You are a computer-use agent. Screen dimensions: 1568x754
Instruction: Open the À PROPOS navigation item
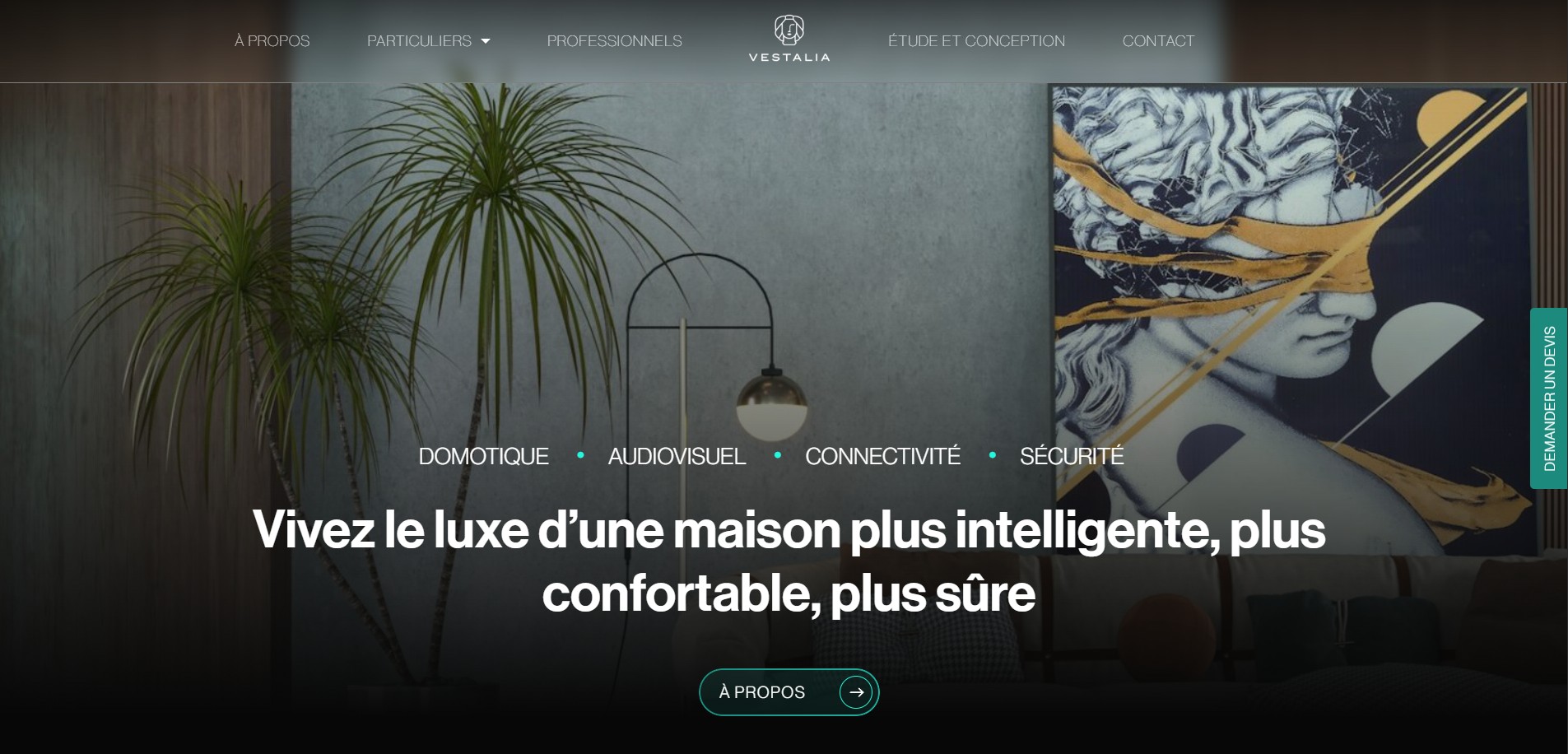point(272,41)
